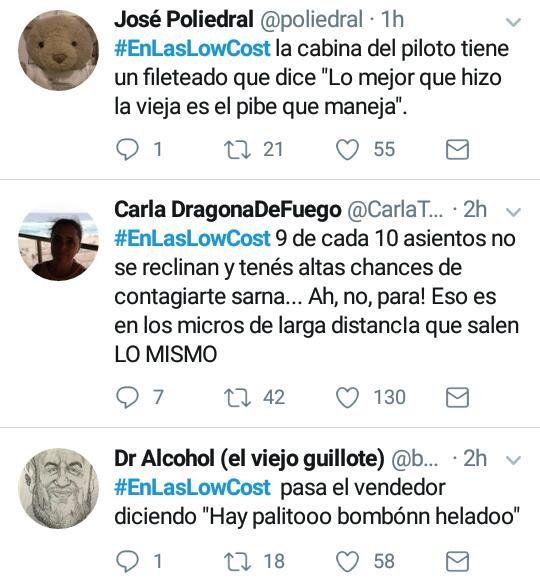Open #EnLasLowCost hashtag in Dr Alcohol's tweet
Screen dimensions: 540x585
point(192,488)
